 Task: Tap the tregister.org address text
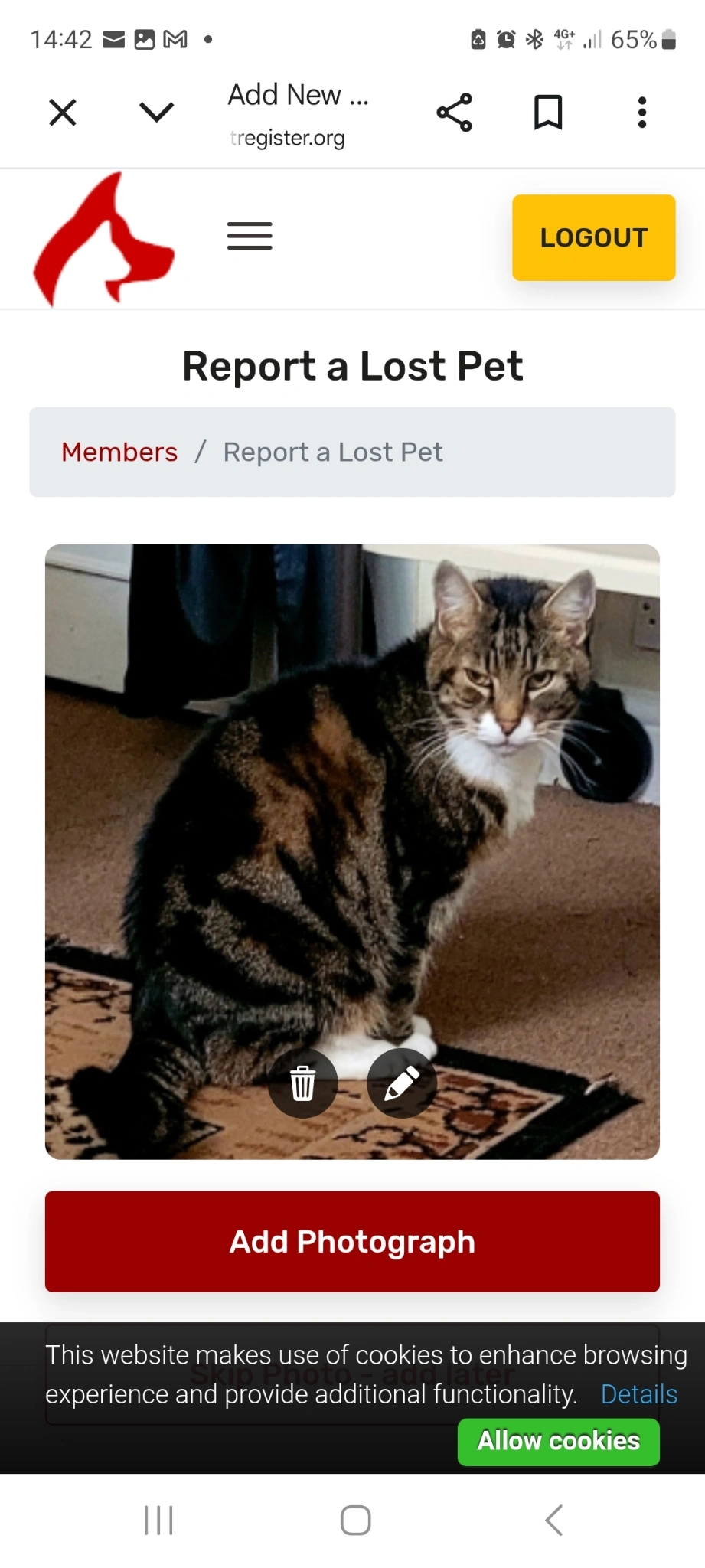pos(288,139)
